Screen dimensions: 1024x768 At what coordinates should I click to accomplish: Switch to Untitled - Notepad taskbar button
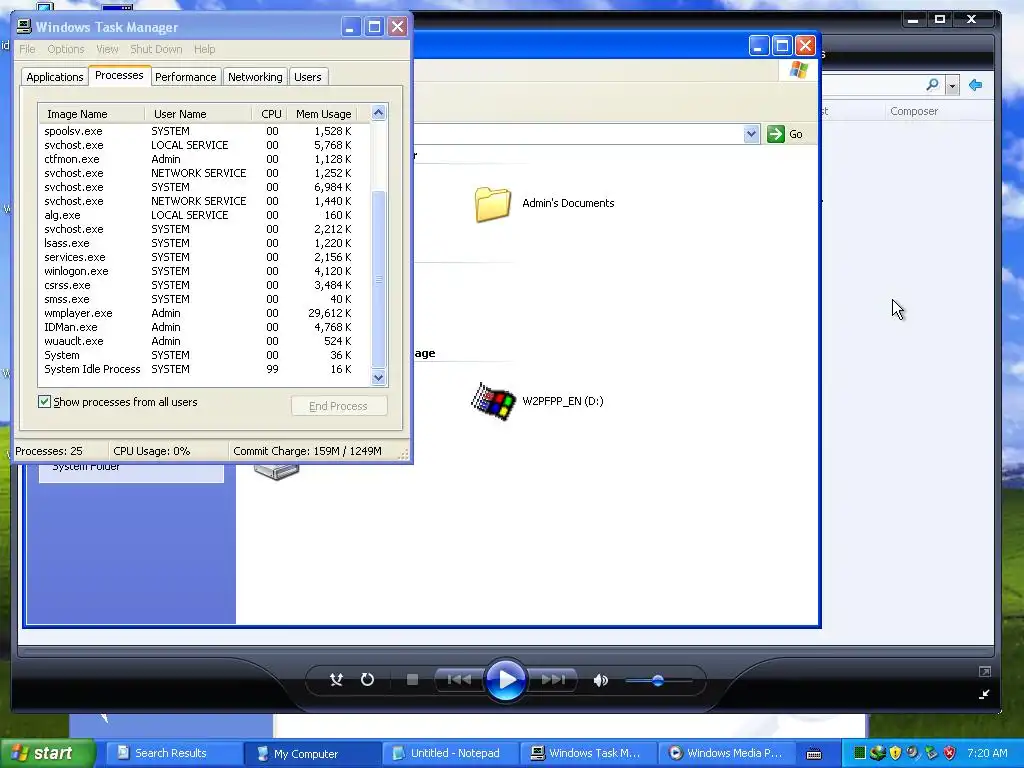pyautogui.click(x=451, y=754)
